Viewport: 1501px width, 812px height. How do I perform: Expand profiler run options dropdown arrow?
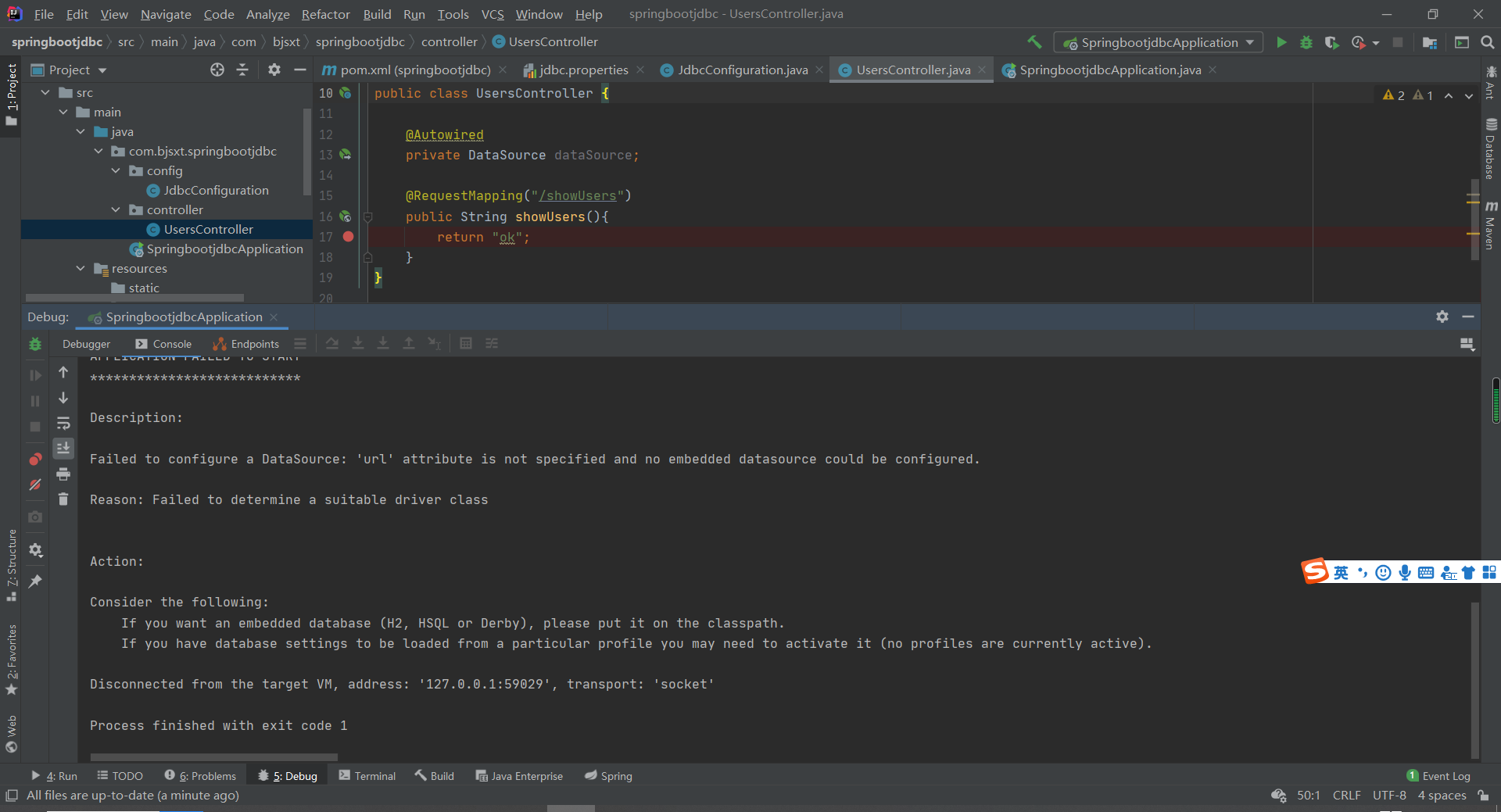click(x=1376, y=43)
